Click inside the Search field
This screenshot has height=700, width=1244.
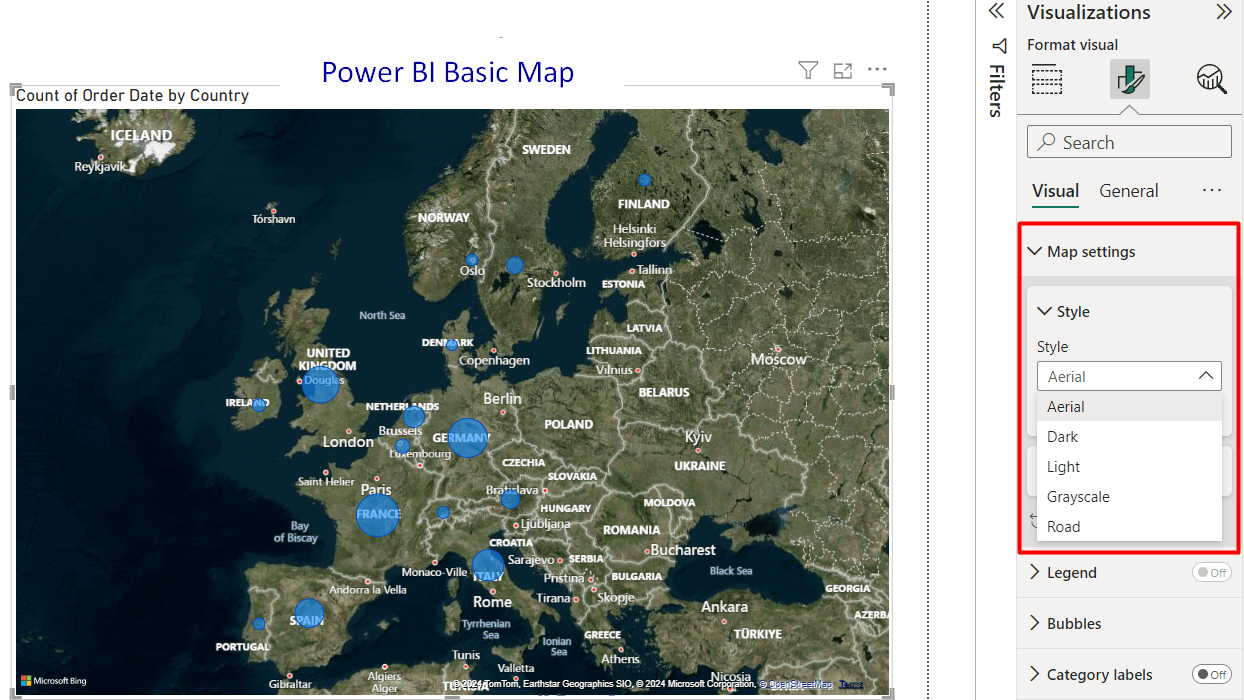click(x=1128, y=141)
